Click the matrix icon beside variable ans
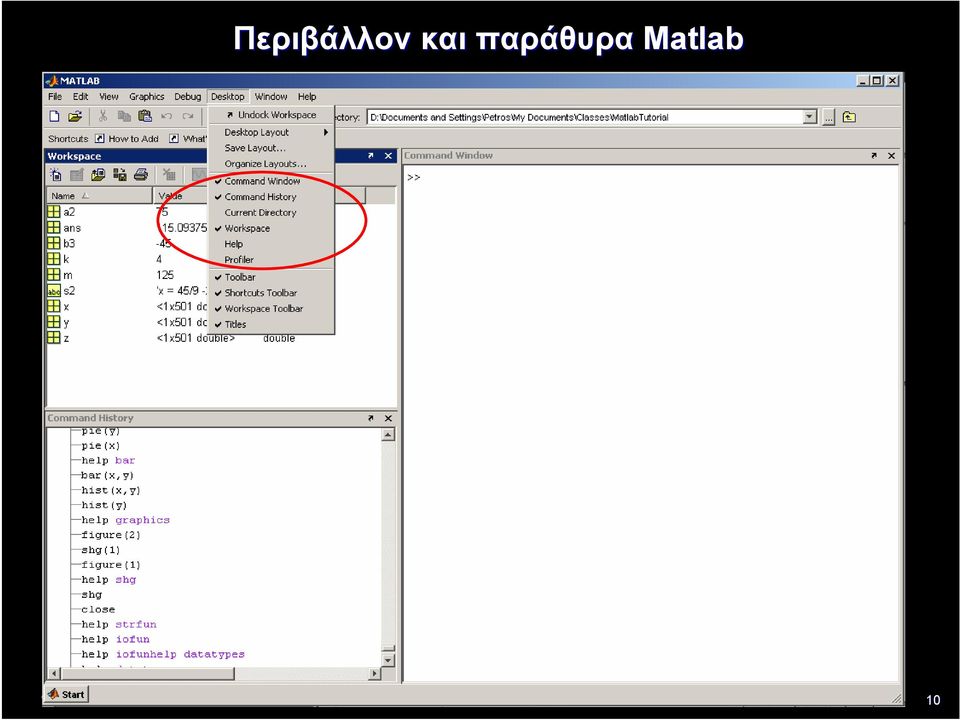The height and width of the screenshot is (720, 960). coord(54,228)
